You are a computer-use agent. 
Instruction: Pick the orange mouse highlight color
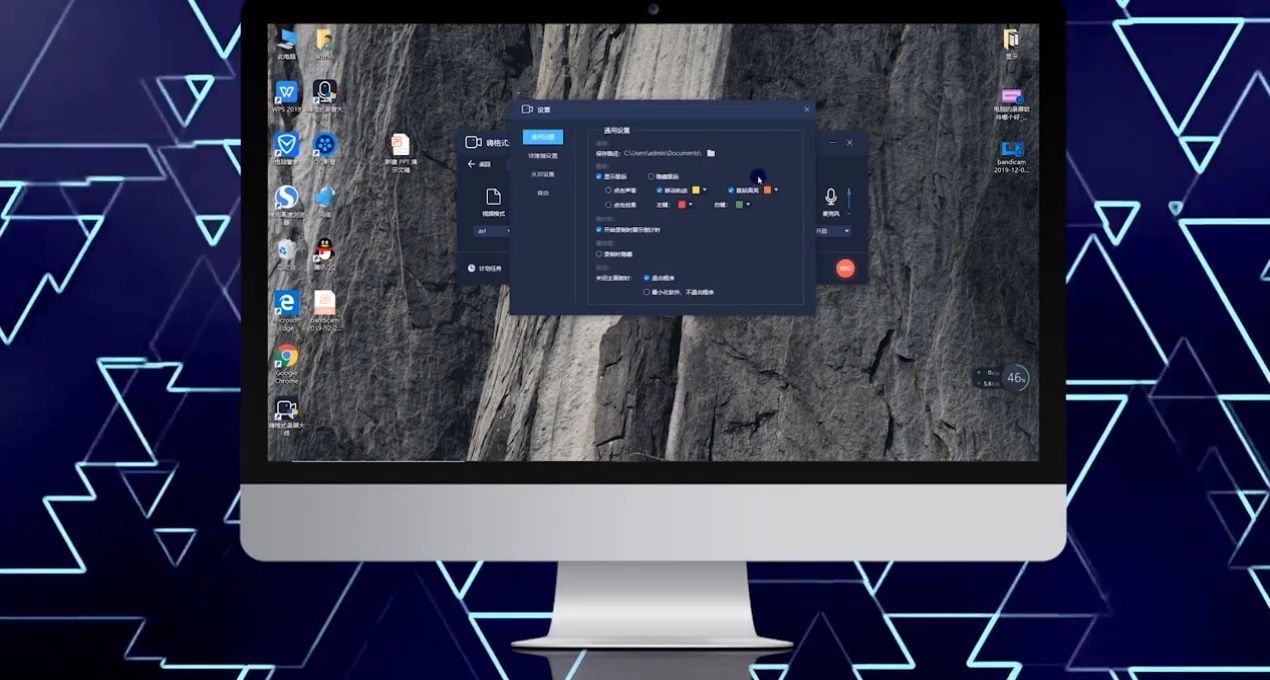click(x=767, y=189)
